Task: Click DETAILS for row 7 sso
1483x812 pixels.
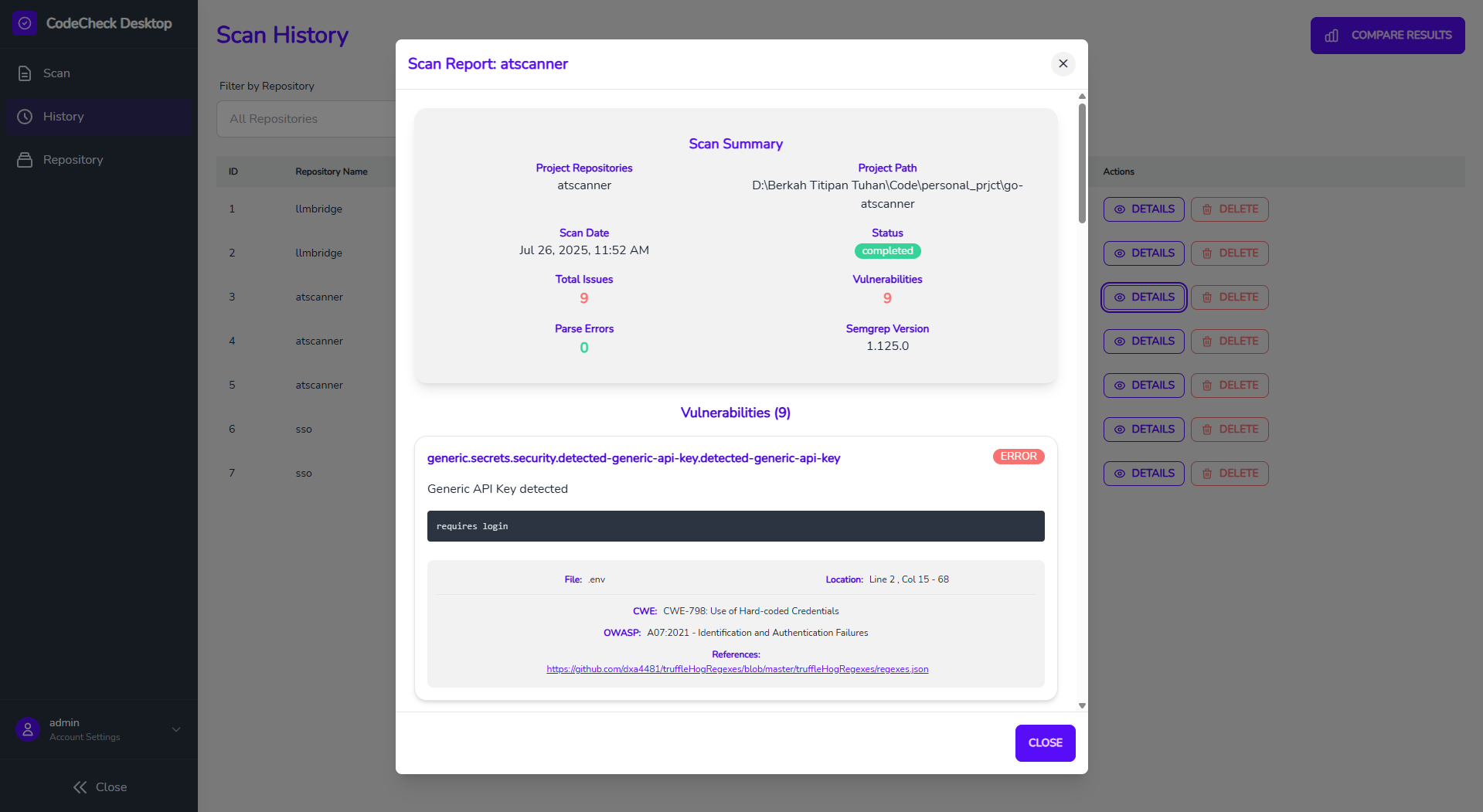Action: pyautogui.click(x=1144, y=474)
